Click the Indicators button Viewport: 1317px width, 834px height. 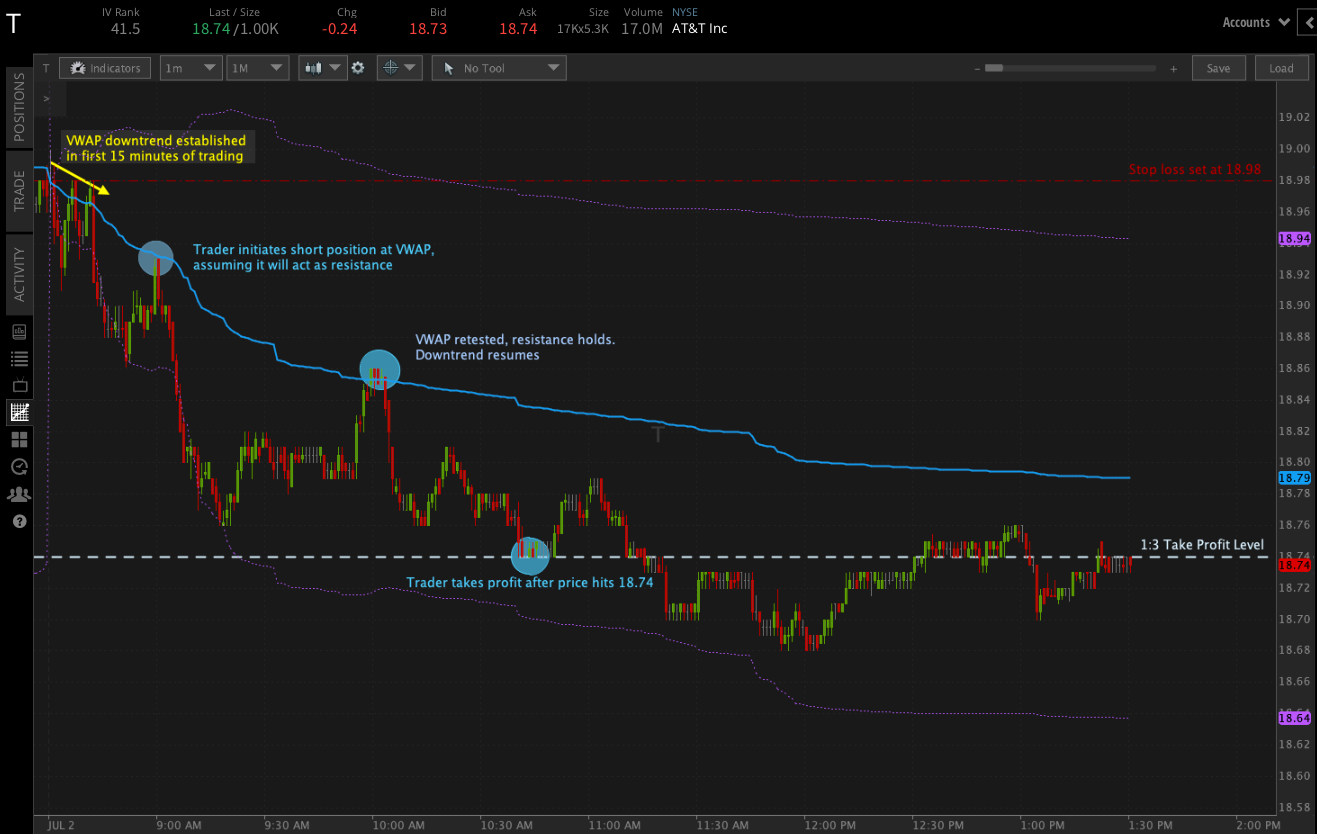(x=104, y=67)
